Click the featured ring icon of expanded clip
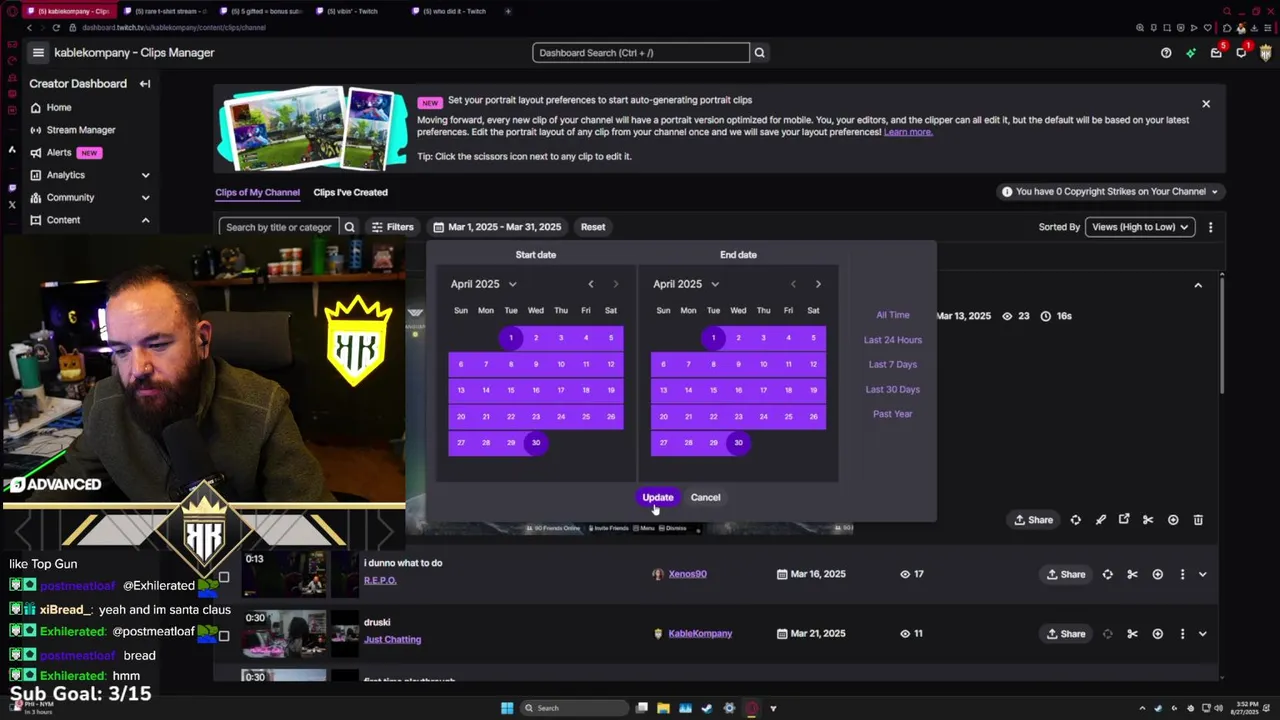This screenshot has width=1280, height=720. 1076,520
